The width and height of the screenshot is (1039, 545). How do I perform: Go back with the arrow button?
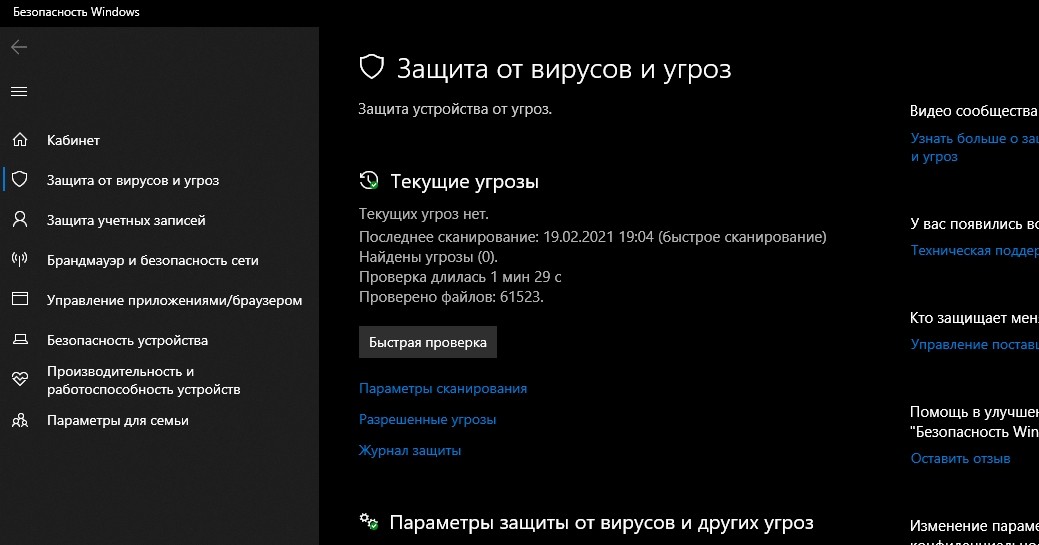click(19, 46)
